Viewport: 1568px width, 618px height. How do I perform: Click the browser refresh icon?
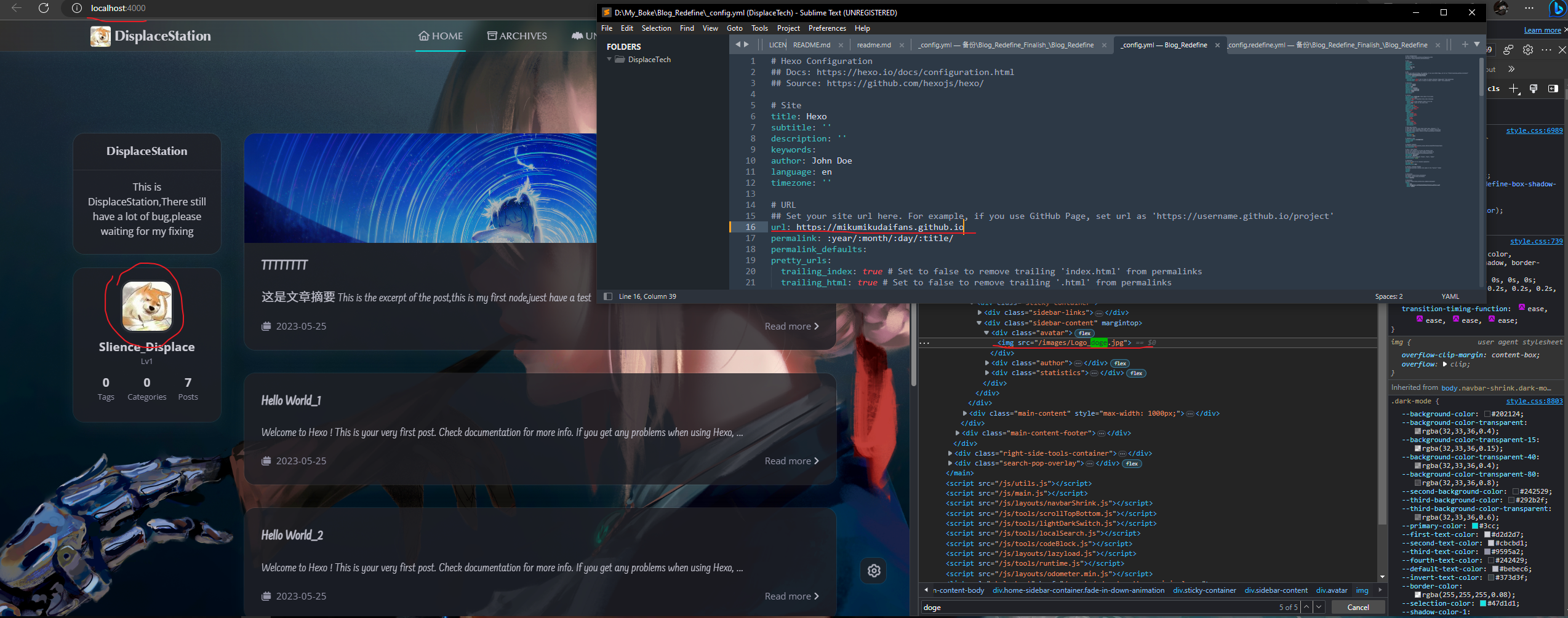[44, 8]
